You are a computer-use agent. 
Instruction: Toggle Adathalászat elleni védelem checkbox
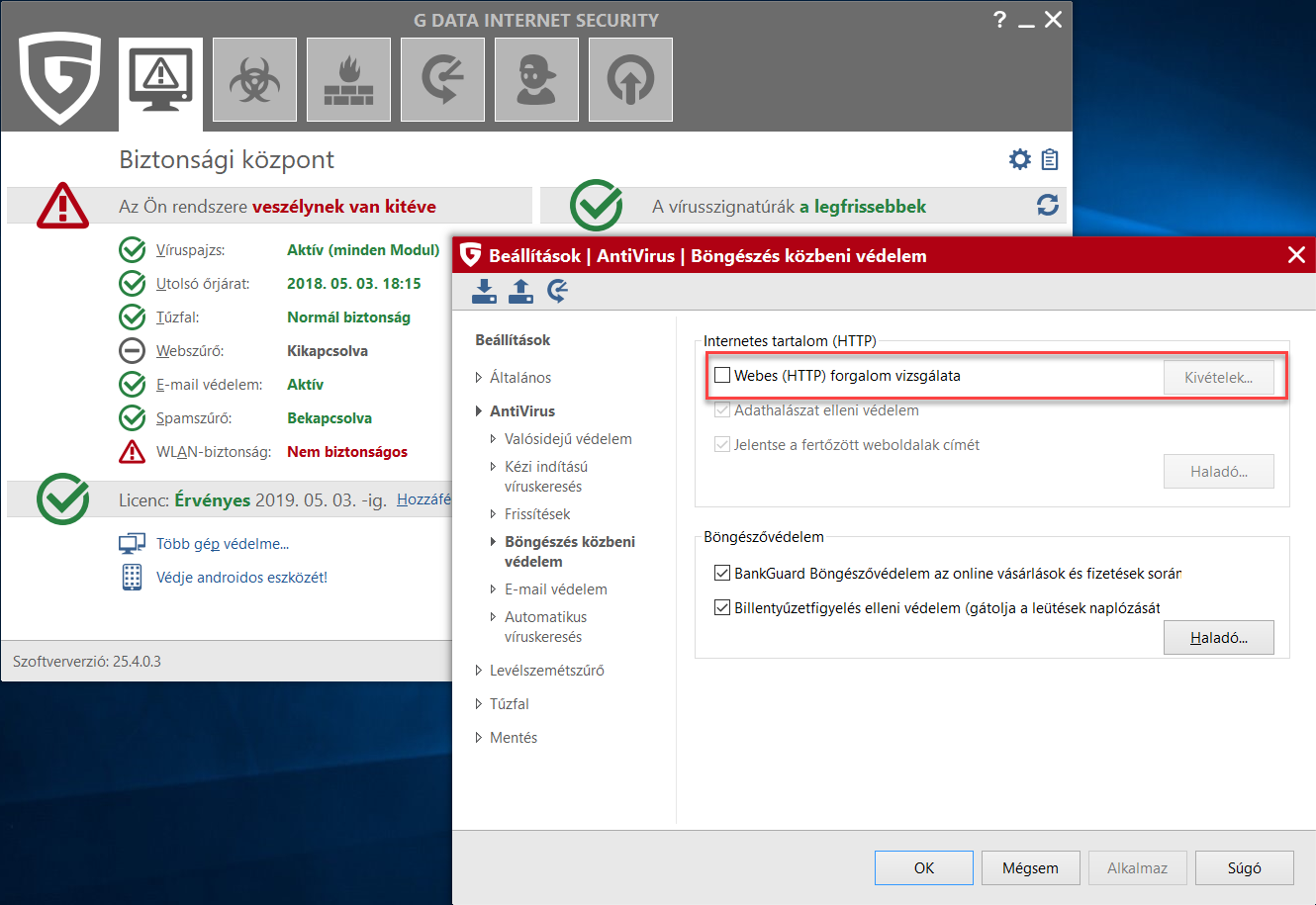coord(722,410)
